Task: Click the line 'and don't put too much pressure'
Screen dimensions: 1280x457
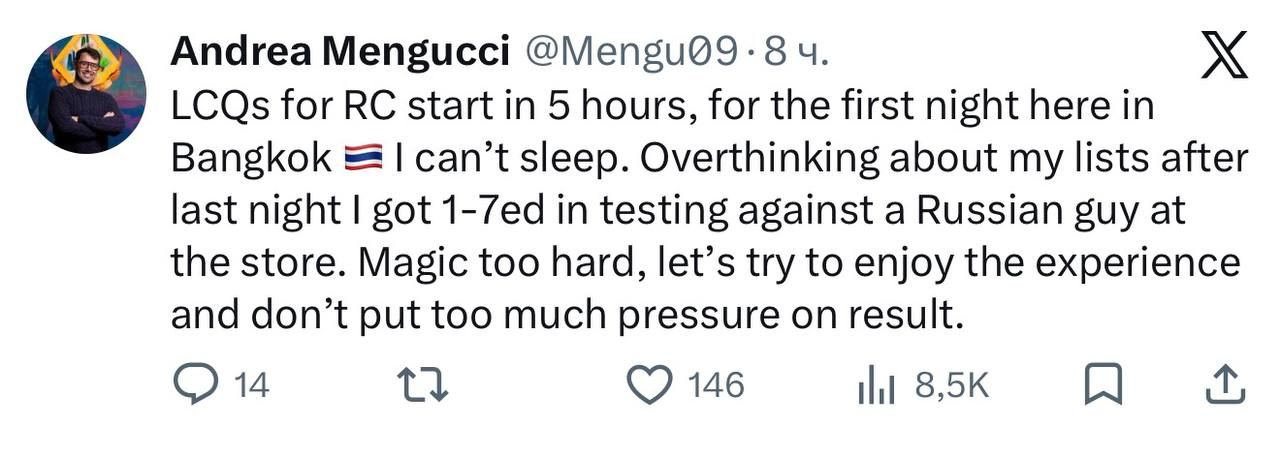Action: click(x=566, y=314)
